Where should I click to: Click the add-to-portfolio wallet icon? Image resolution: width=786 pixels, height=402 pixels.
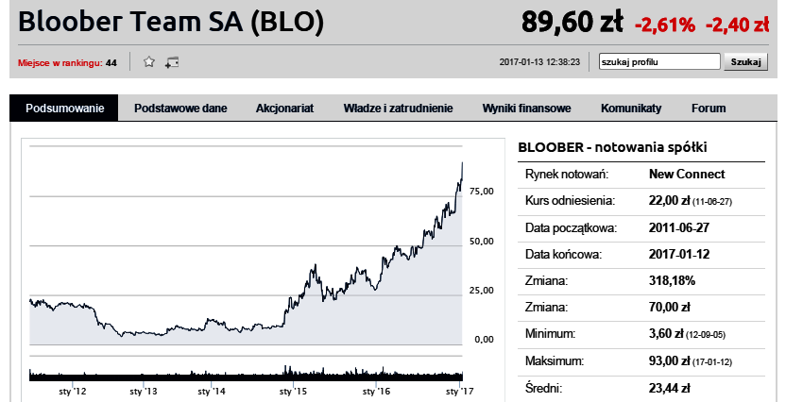(x=172, y=63)
